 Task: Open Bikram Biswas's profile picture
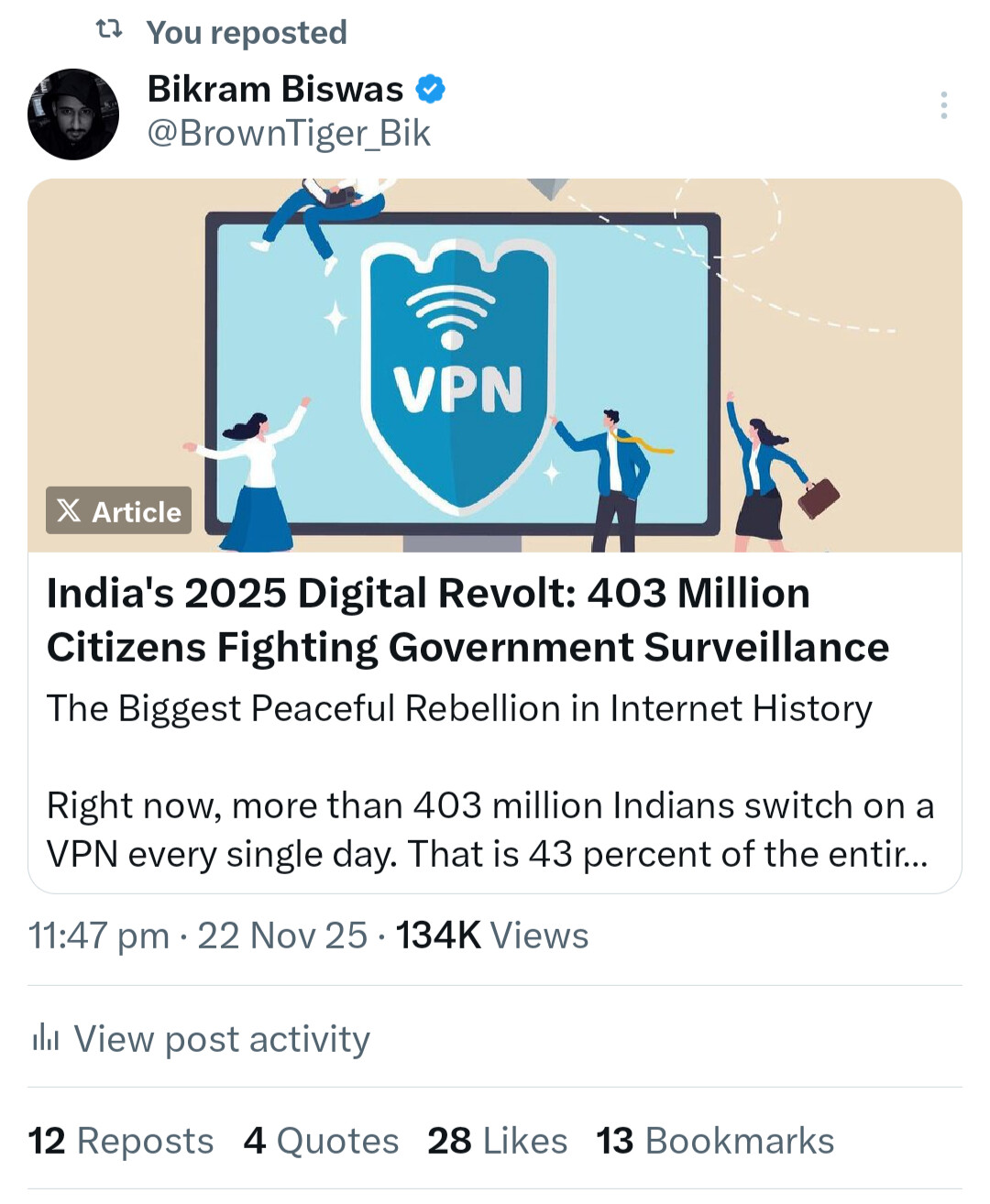(x=73, y=115)
